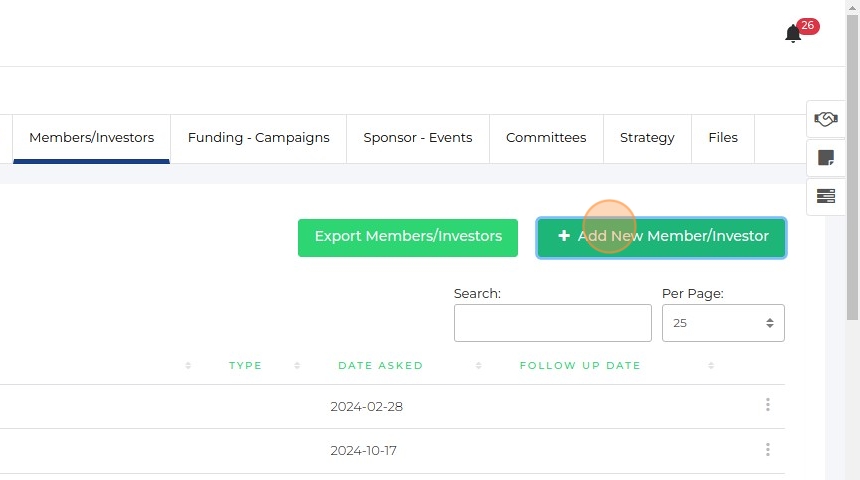Go to the Sponsor - Events tab

click(417, 138)
